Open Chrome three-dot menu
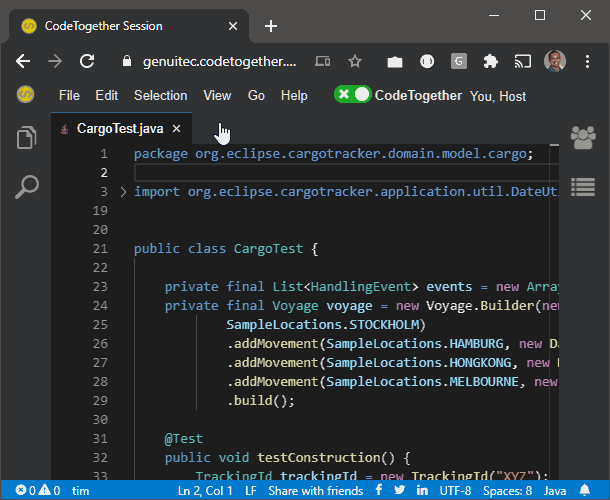 coord(587,61)
